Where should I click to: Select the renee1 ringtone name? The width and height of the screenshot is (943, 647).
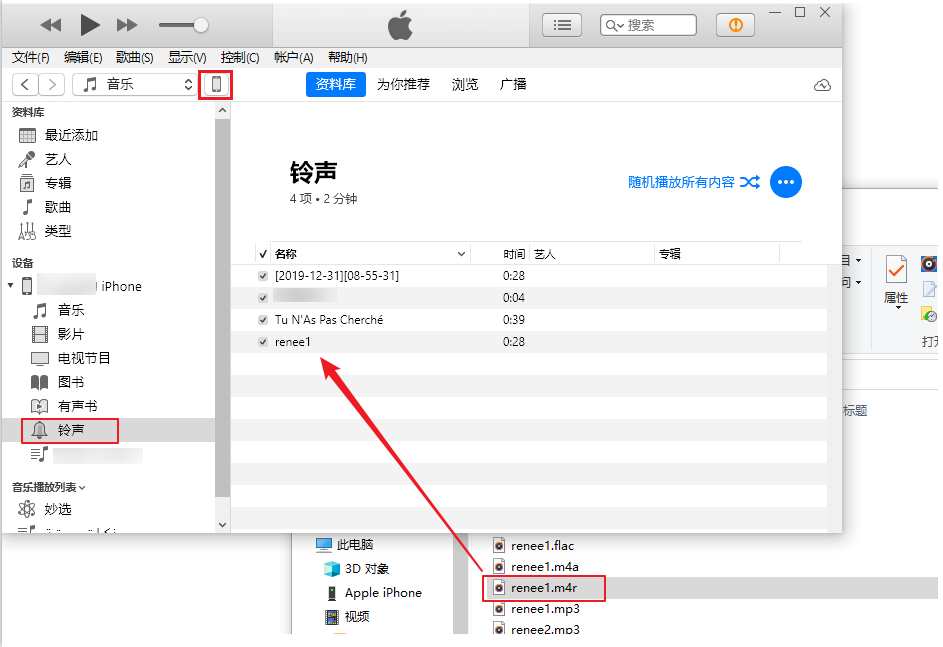pos(293,342)
